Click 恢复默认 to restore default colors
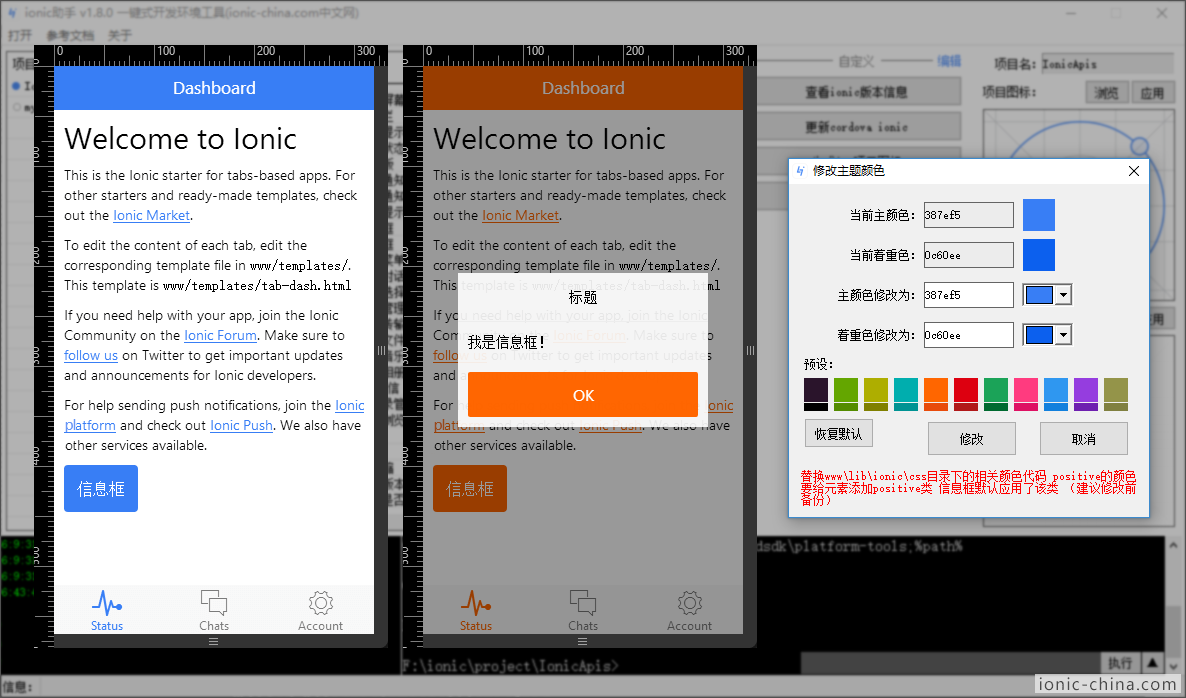The height and width of the screenshot is (698, 1186). tap(839, 434)
